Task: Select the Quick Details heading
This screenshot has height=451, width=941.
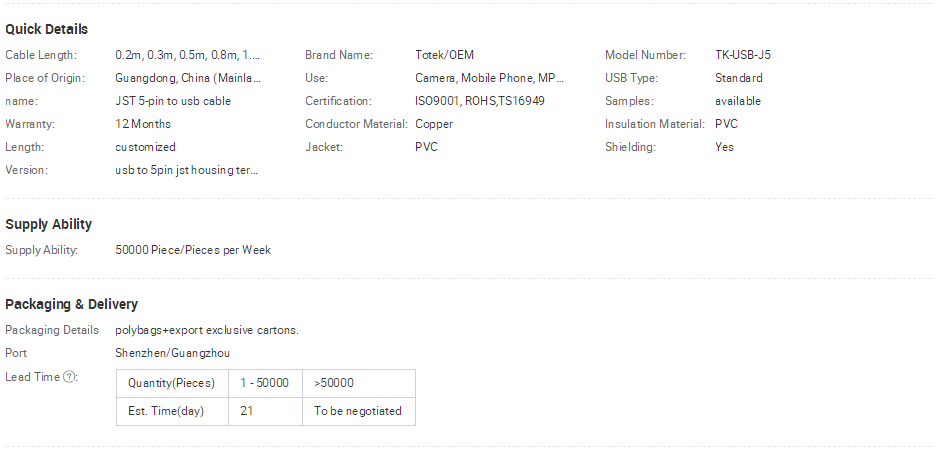Action: [46, 29]
